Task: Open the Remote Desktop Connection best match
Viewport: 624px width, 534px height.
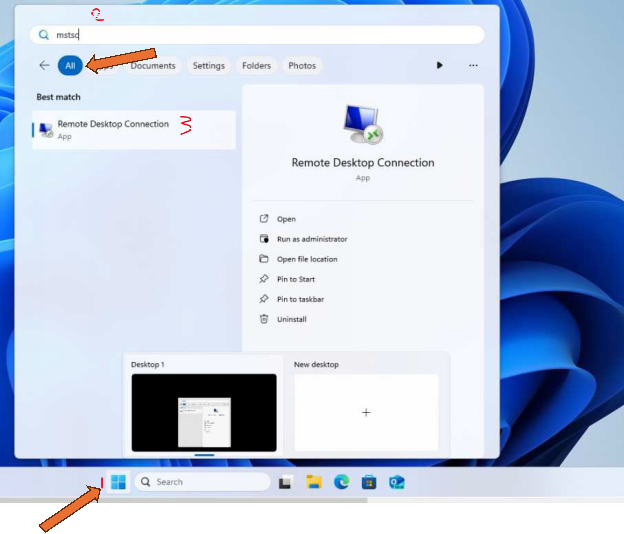Action: tap(112, 129)
